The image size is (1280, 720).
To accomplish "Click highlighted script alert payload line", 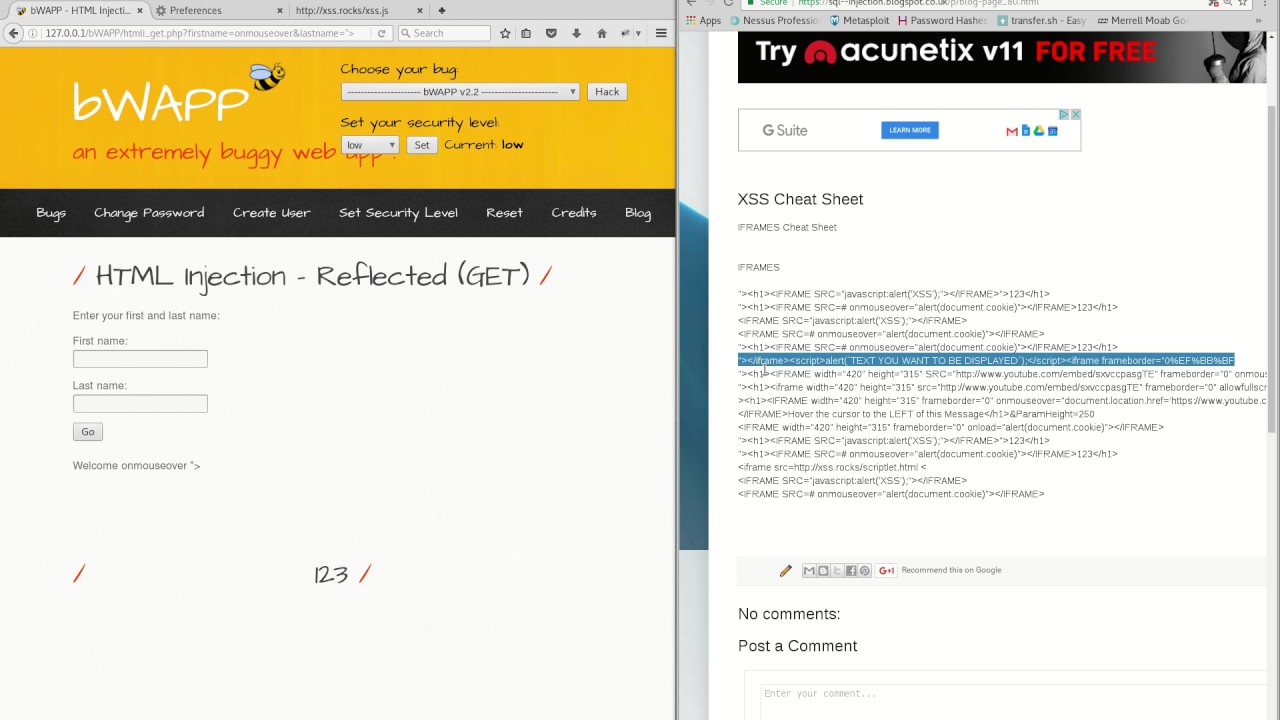I will pyautogui.click(x=986, y=360).
